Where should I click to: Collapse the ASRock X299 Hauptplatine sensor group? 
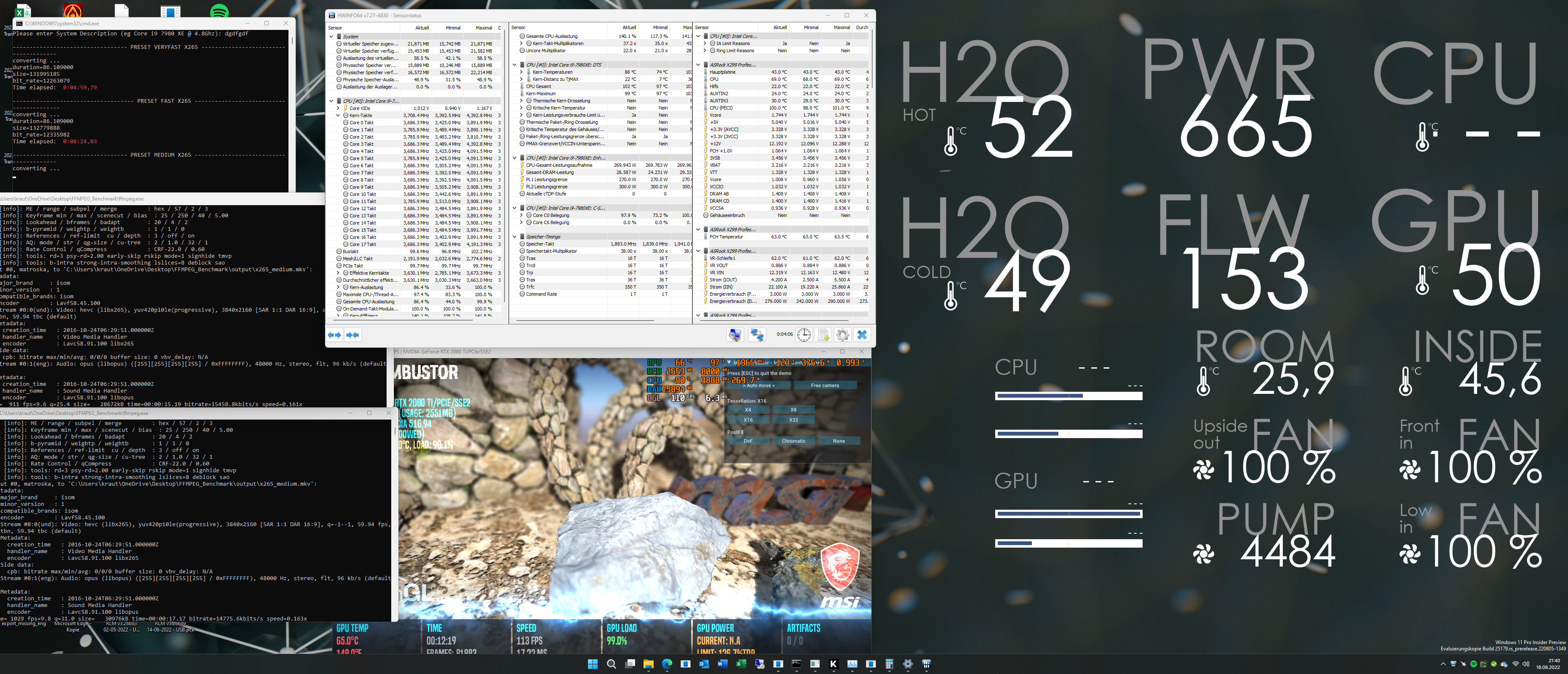coord(698,65)
